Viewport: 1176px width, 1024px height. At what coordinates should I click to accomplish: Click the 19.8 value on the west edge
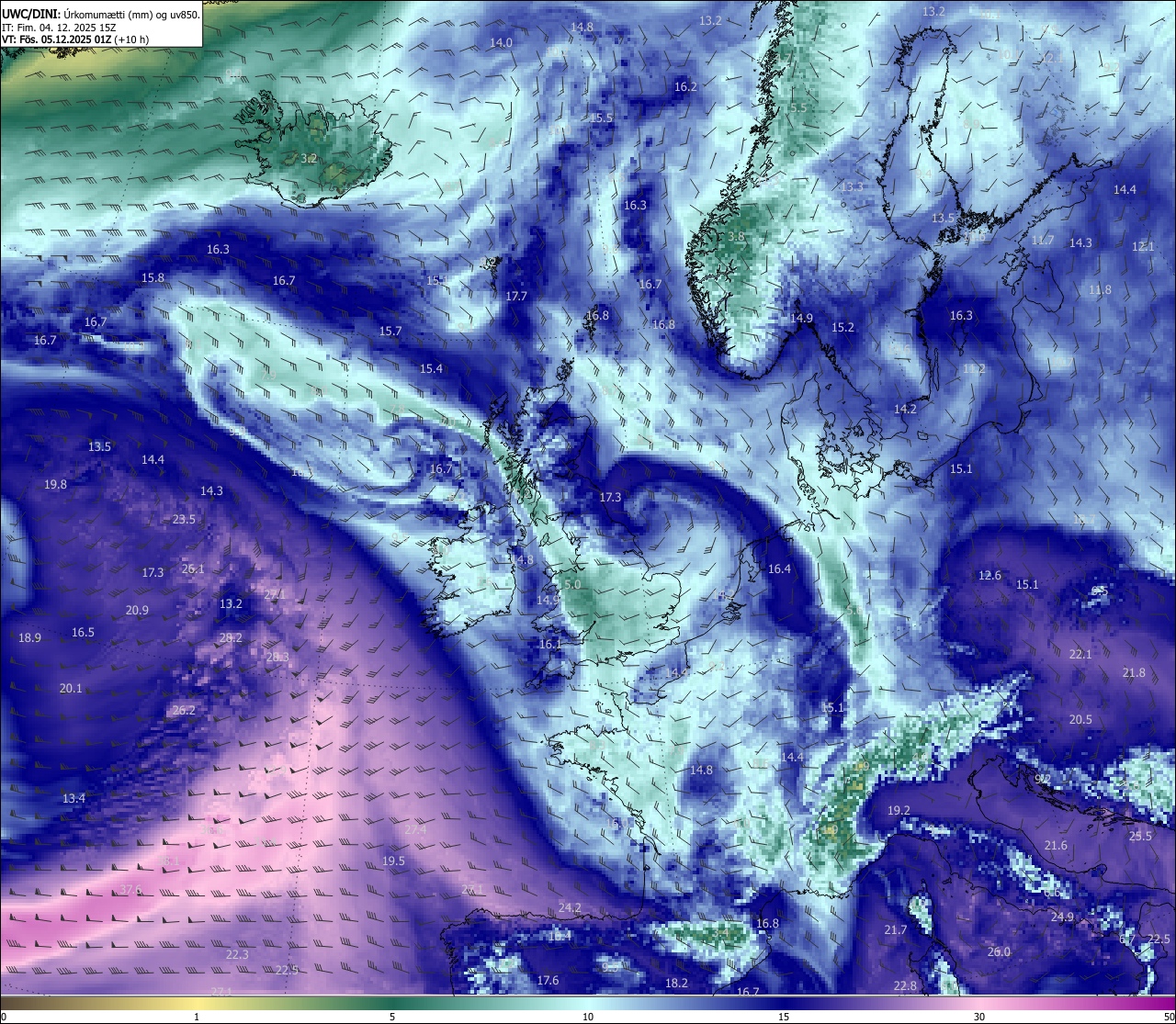point(55,484)
